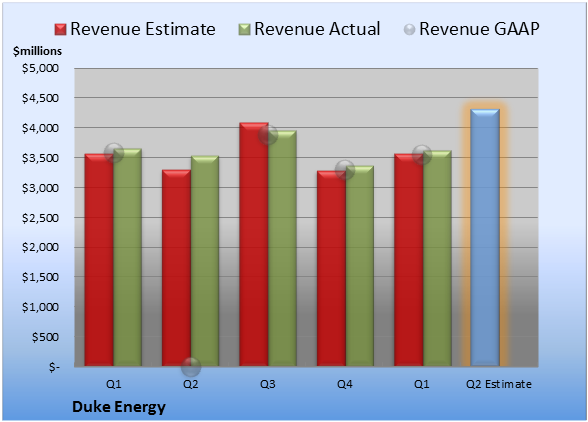Image resolution: width=588 pixels, height=422 pixels.
Task: Click the '$3,500' axis value
Action: (40, 158)
